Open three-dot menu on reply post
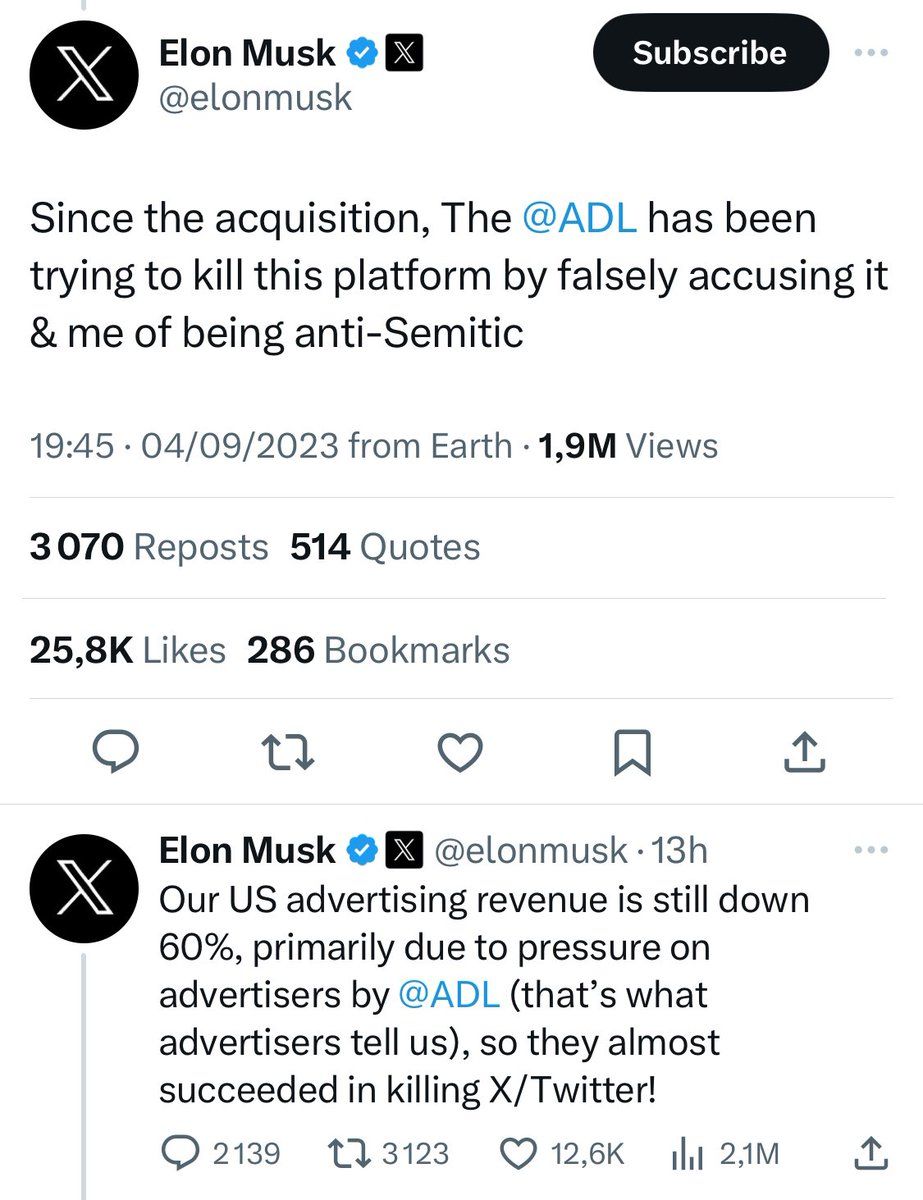The width and height of the screenshot is (923, 1200). pos(871,851)
